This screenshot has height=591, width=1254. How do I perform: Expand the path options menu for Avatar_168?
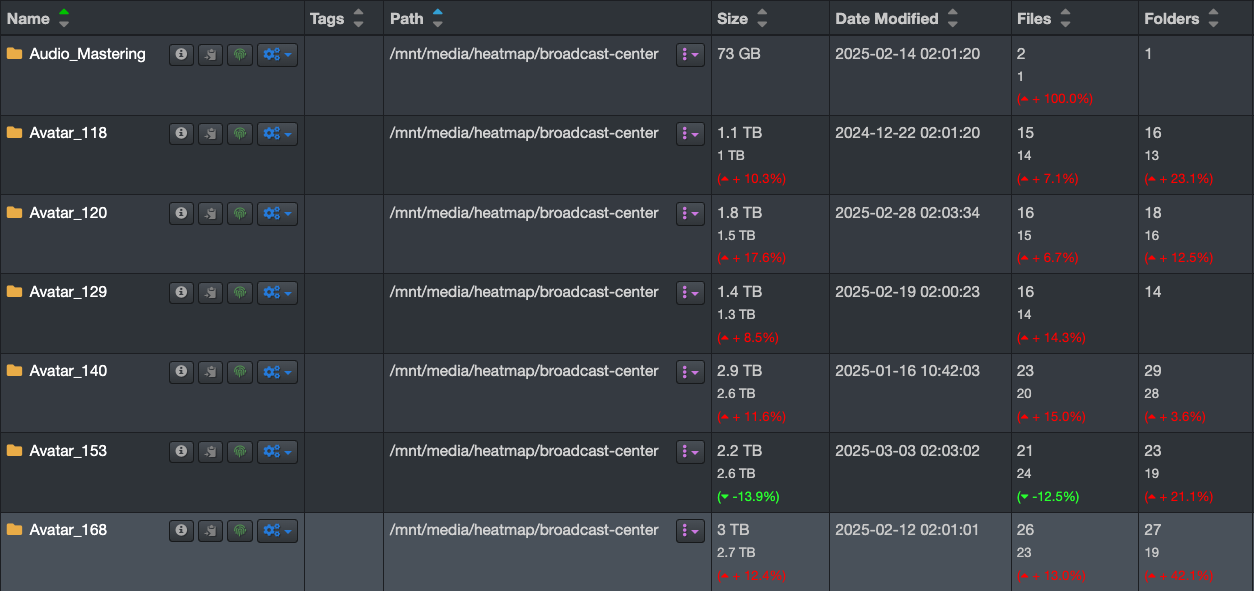click(690, 530)
